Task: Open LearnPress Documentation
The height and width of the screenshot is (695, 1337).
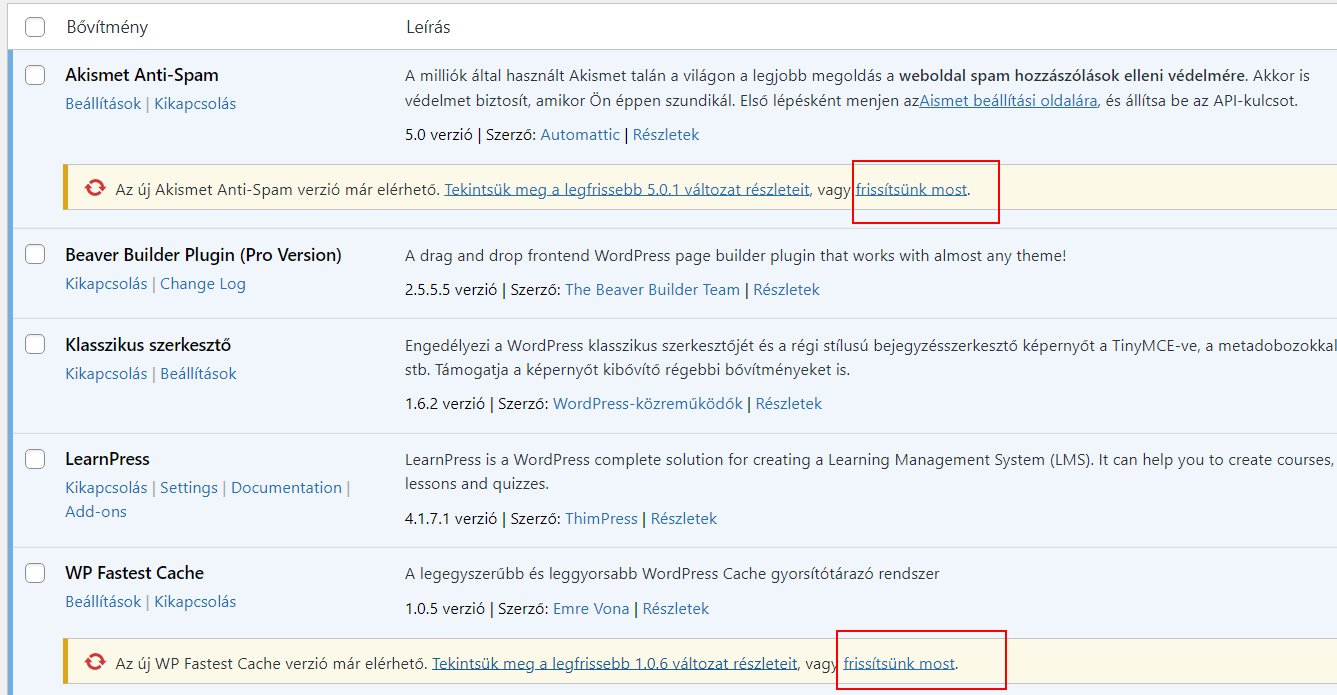Action: click(x=286, y=487)
